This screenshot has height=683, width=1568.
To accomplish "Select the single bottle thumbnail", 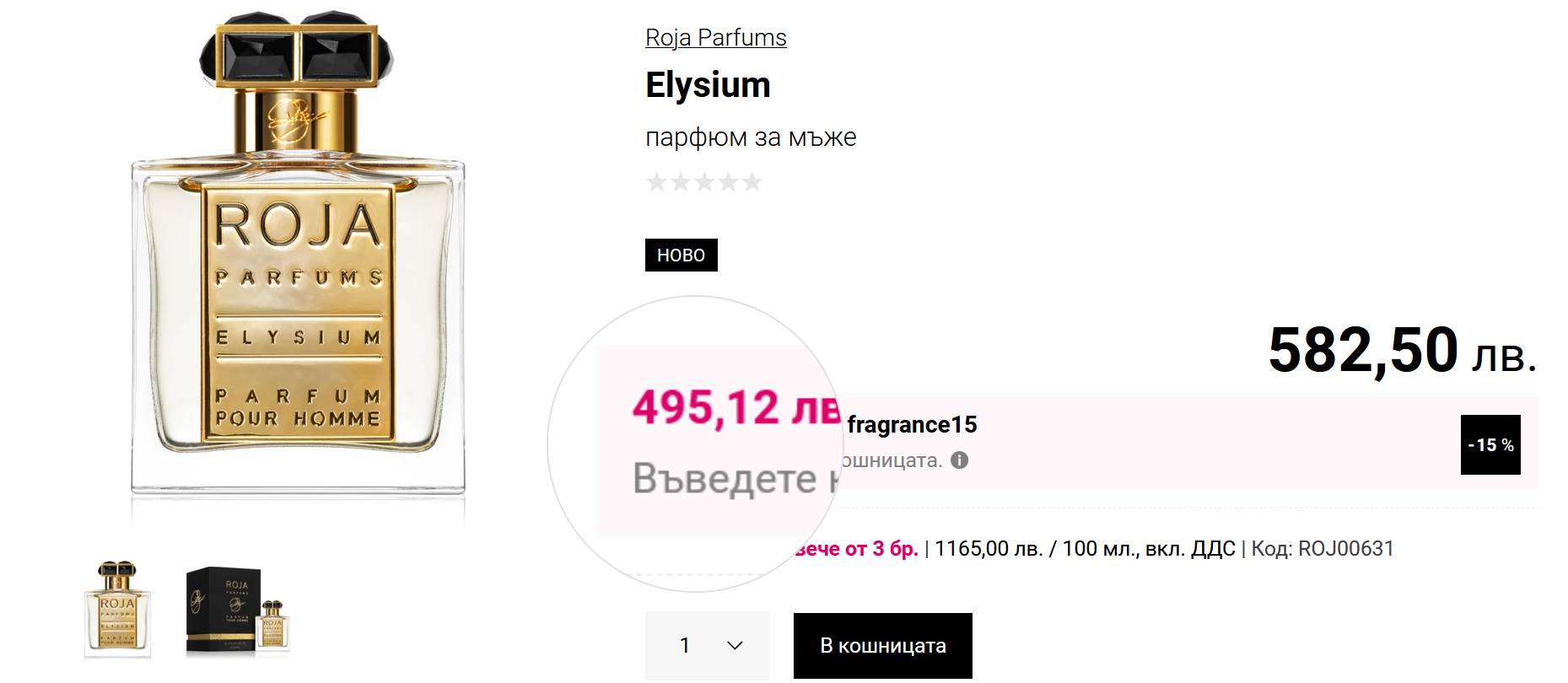I will [x=117, y=609].
